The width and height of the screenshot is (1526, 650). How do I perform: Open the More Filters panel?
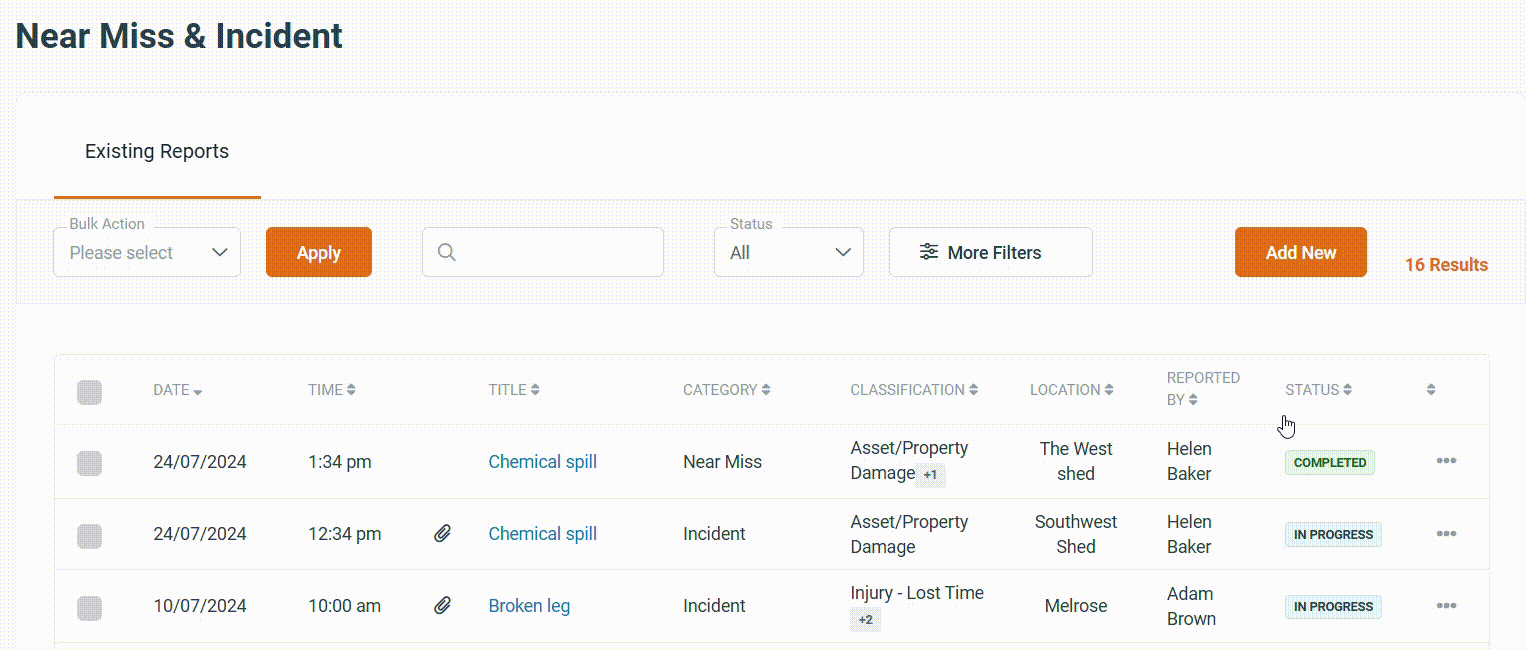coord(990,253)
